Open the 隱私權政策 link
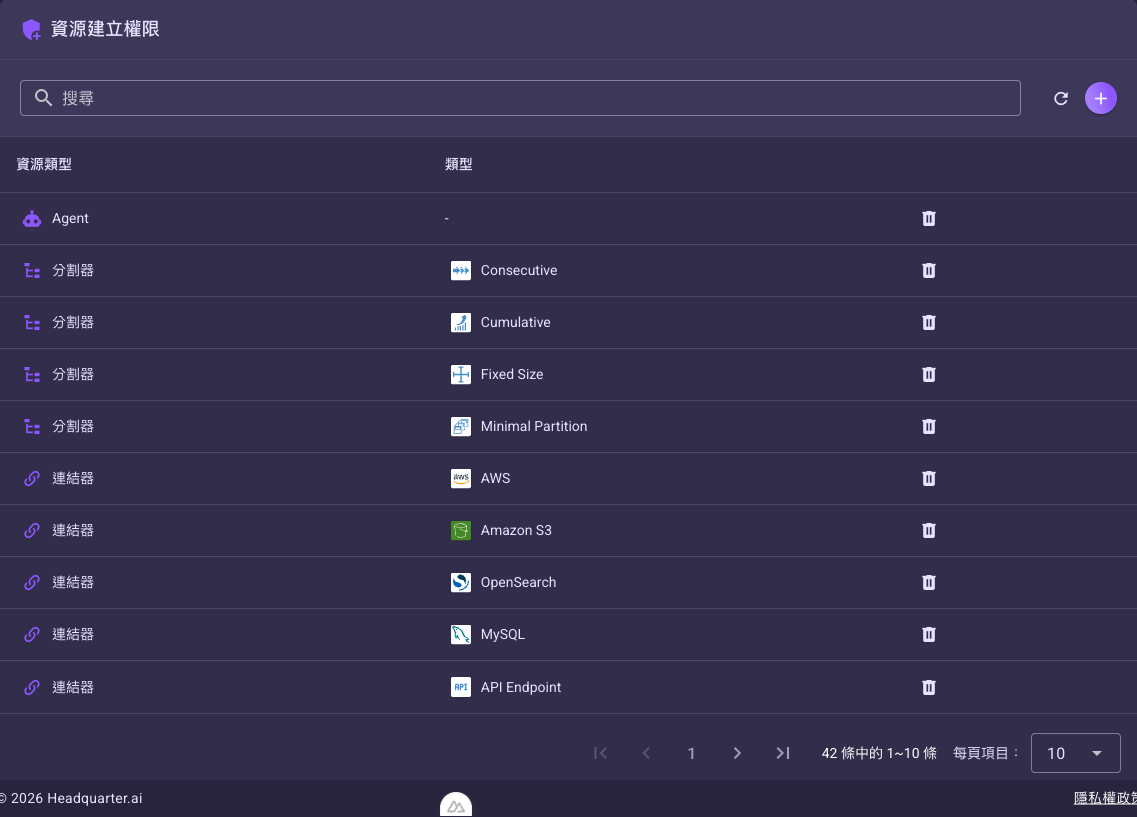Viewport: 1137px width, 817px height. [1105, 798]
